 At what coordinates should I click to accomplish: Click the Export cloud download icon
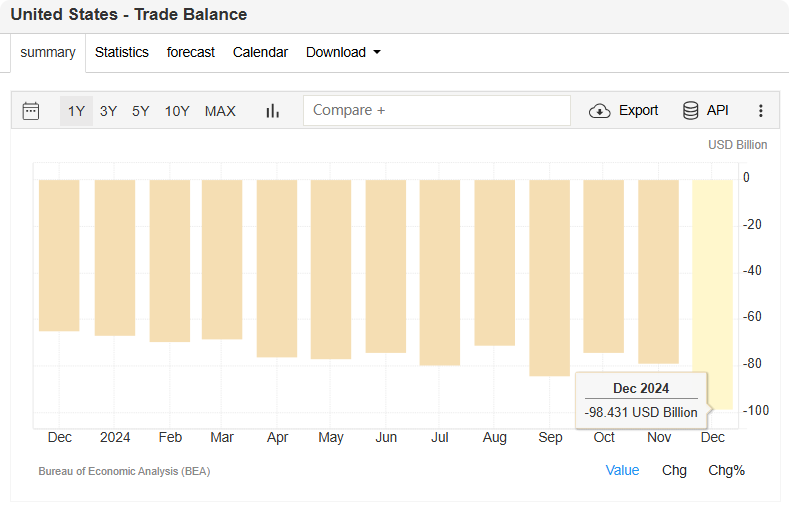tap(600, 111)
